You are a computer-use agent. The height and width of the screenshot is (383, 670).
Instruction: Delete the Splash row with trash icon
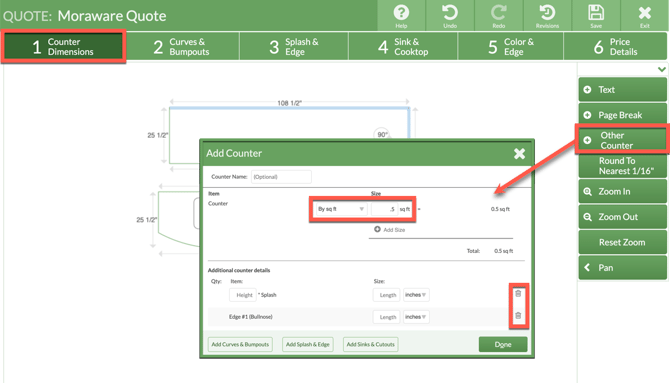[x=518, y=294]
